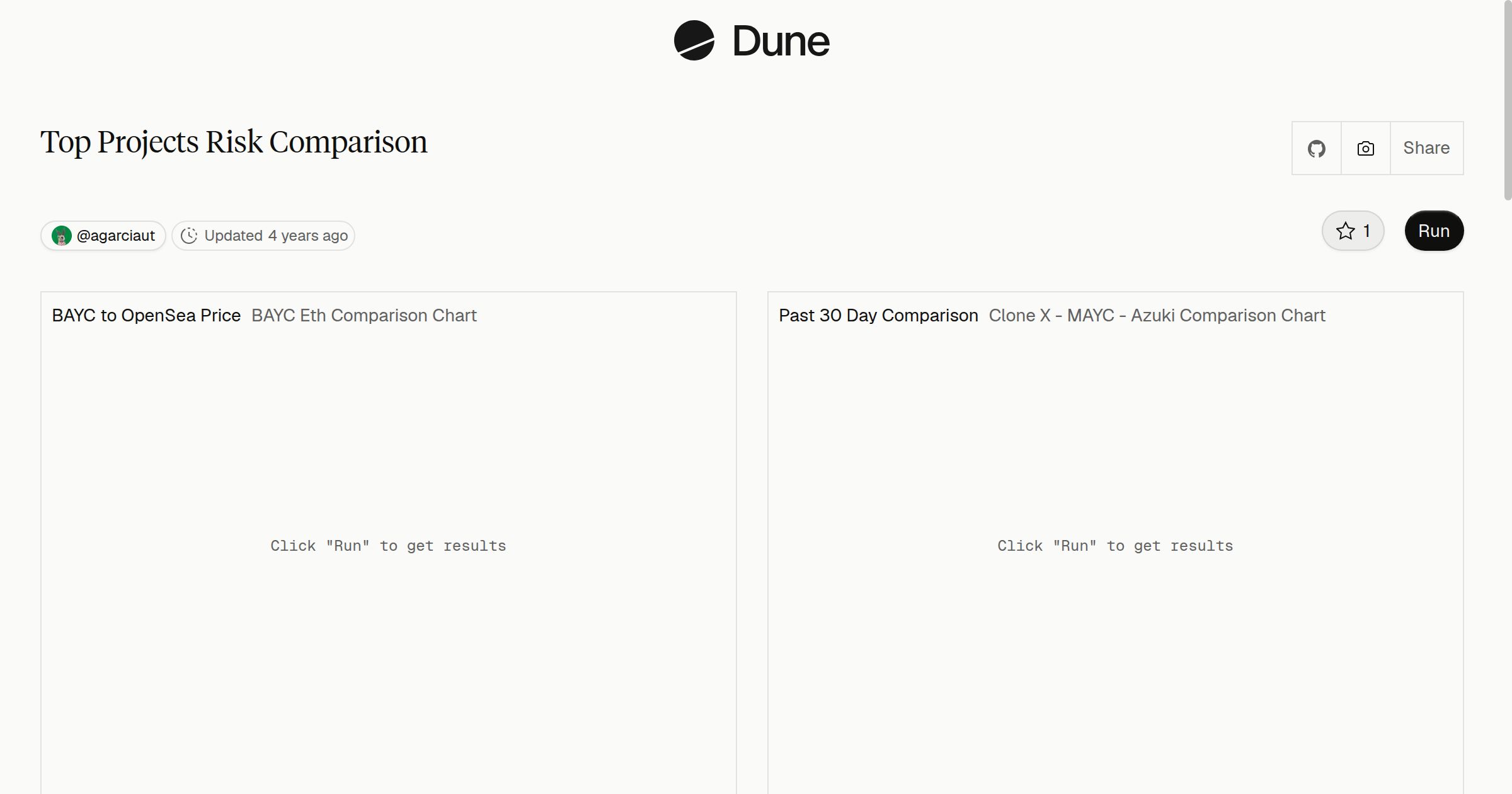
Task: Click the black Run button
Action: point(1434,231)
